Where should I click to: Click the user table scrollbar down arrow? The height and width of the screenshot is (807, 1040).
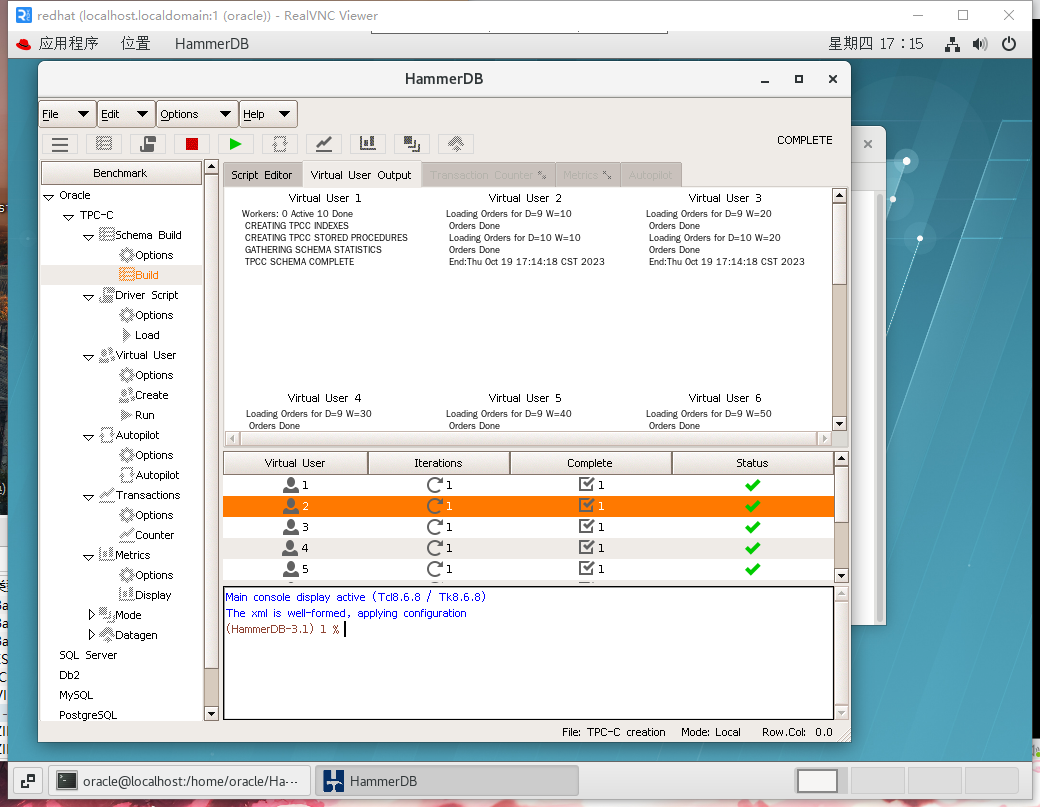841,576
